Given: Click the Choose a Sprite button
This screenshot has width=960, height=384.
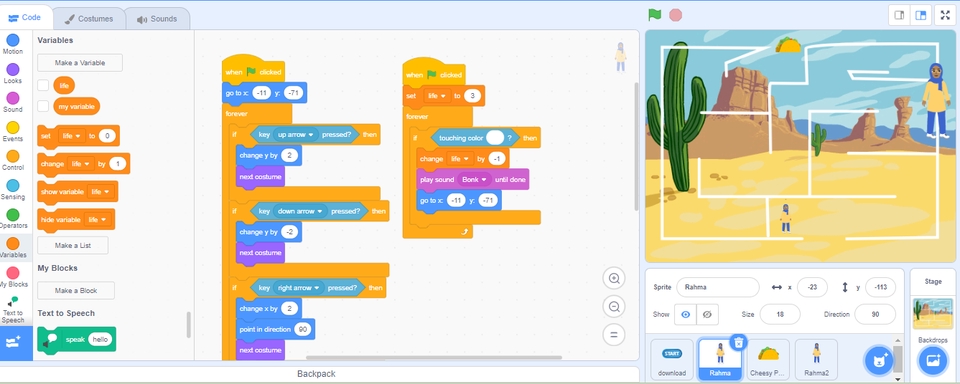Looking at the screenshot, I should tap(879, 360).
